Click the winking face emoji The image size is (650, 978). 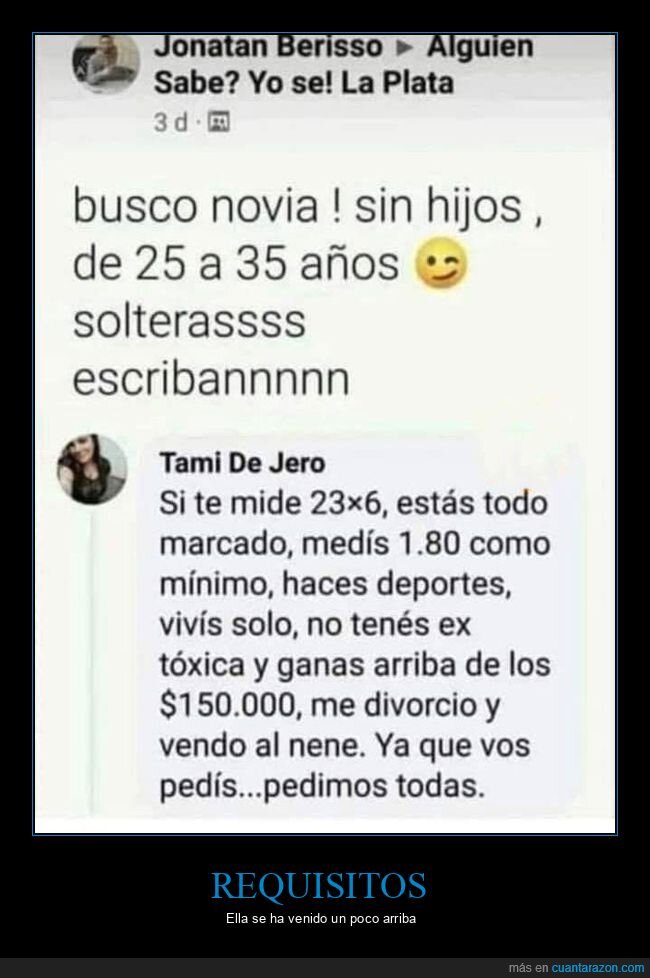point(442,267)
